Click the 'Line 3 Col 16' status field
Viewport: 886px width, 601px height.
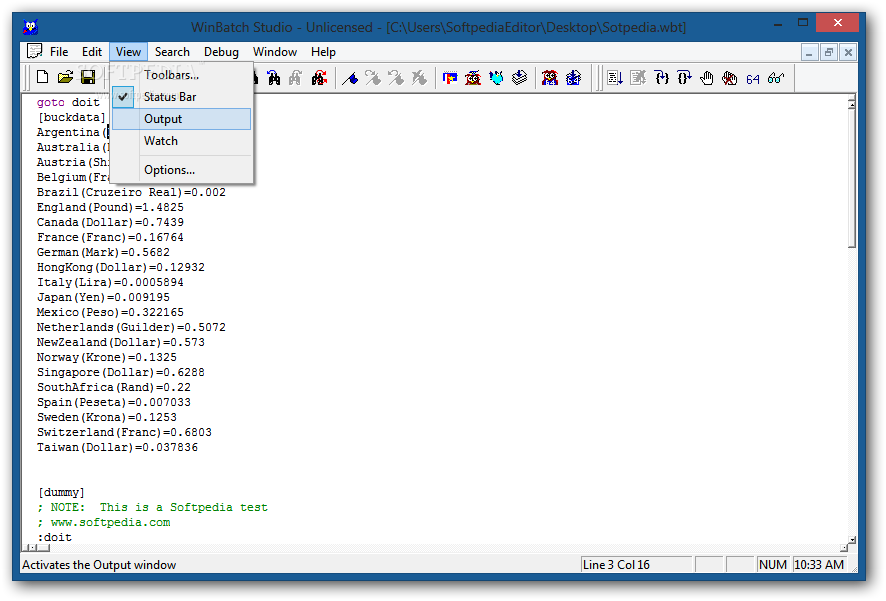tap(636, 564)
